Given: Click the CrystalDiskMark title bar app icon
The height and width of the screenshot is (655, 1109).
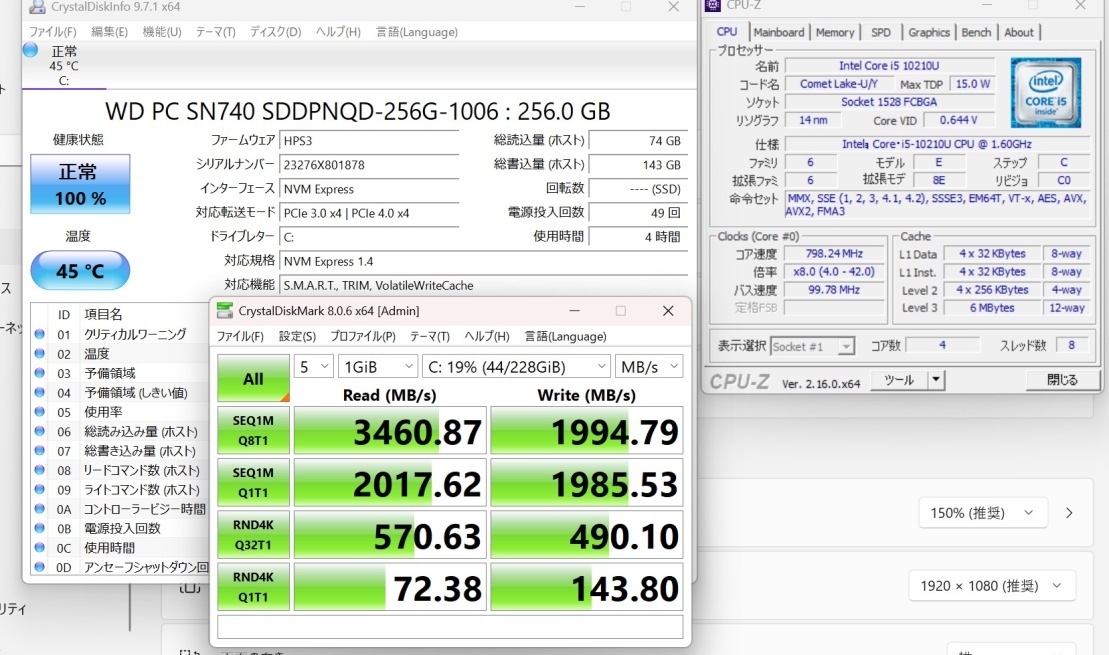Looking at the screenshot, I should (x=224, y=311).
